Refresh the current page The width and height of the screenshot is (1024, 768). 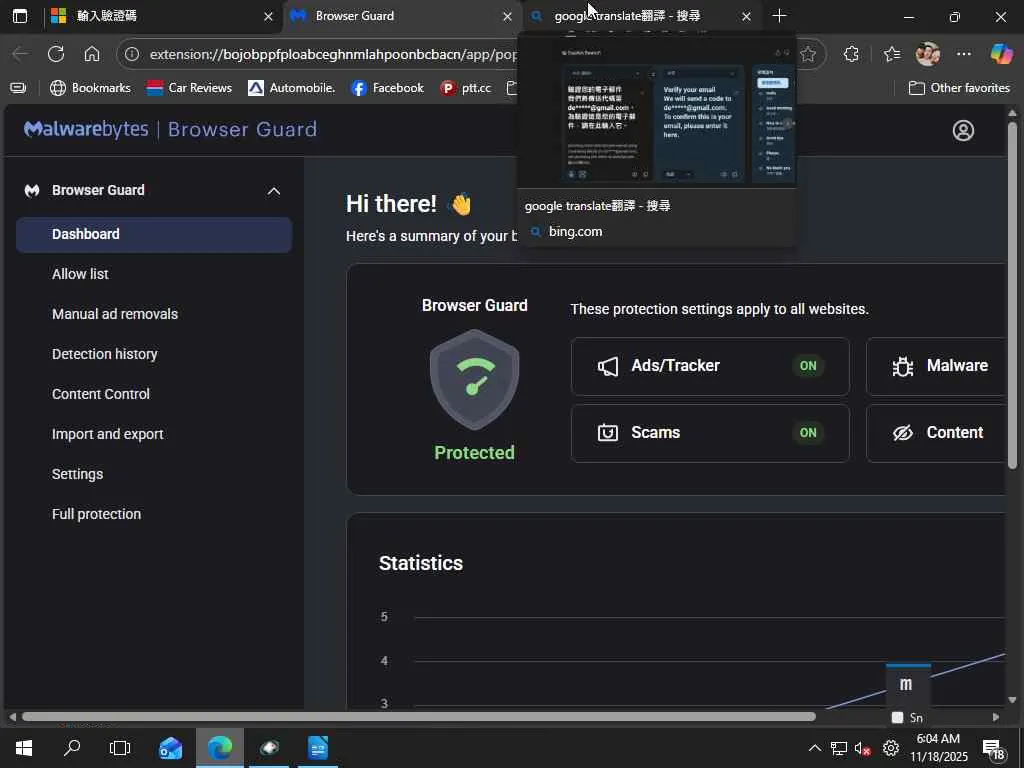[56, 54]
